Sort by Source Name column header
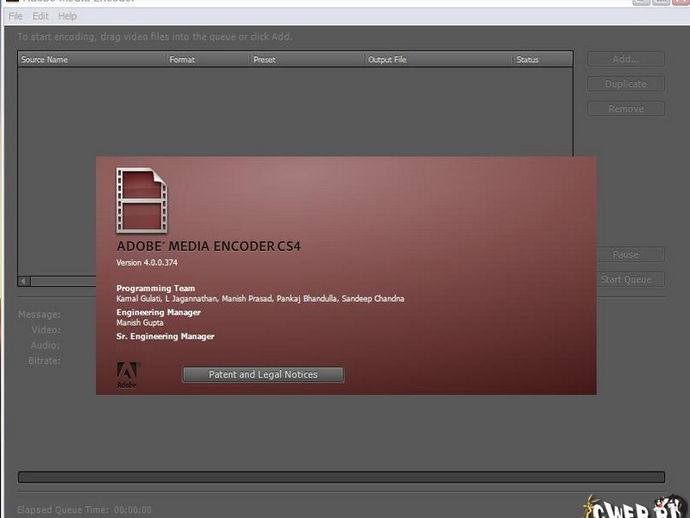690x518 pixels. click(x=92, y=59)
